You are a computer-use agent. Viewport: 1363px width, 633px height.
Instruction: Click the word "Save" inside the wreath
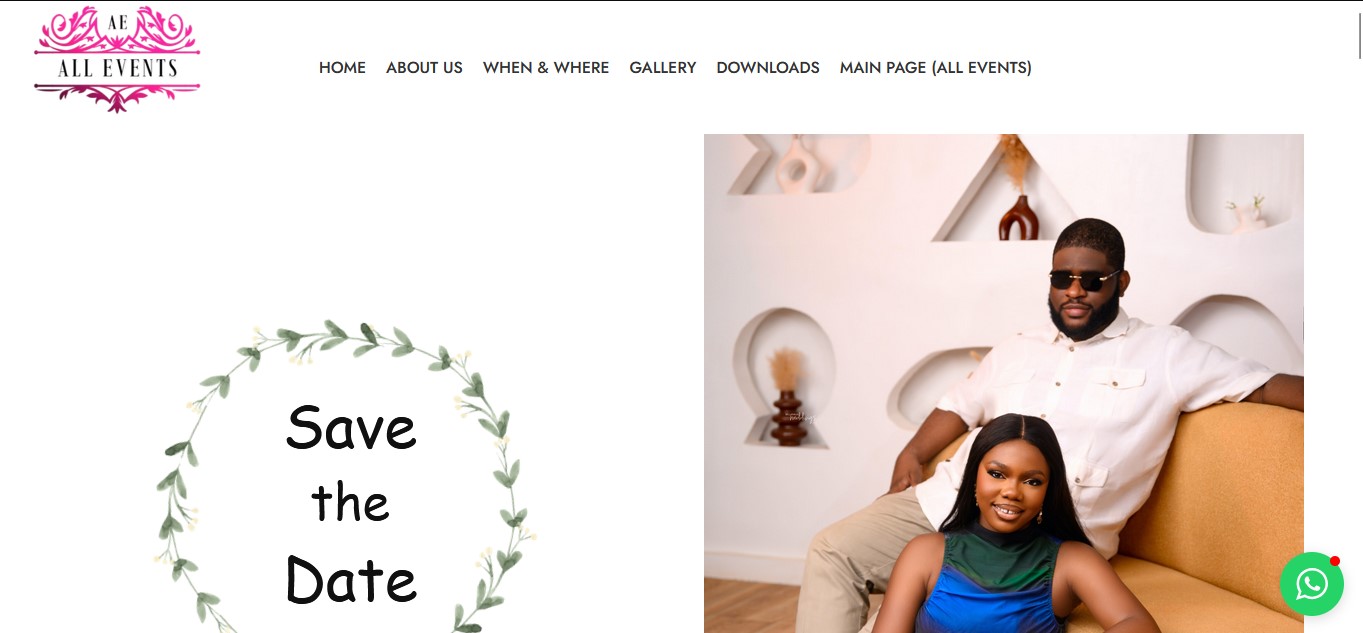click(351, 428)
